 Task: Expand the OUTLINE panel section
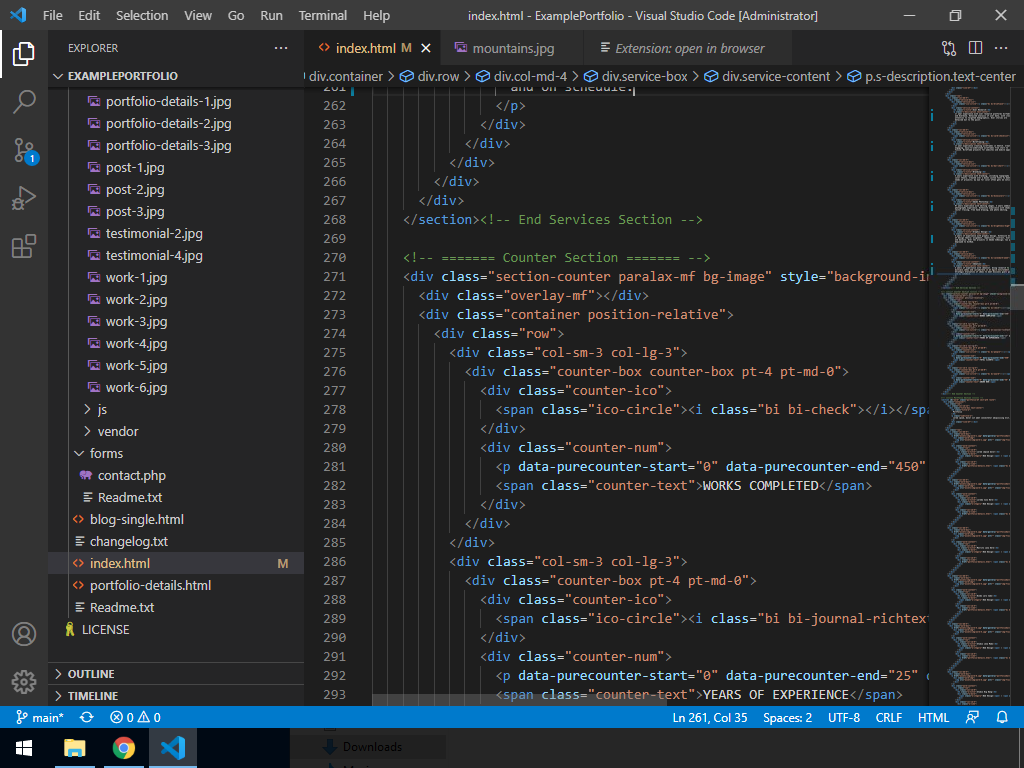[x=91, y=674]
